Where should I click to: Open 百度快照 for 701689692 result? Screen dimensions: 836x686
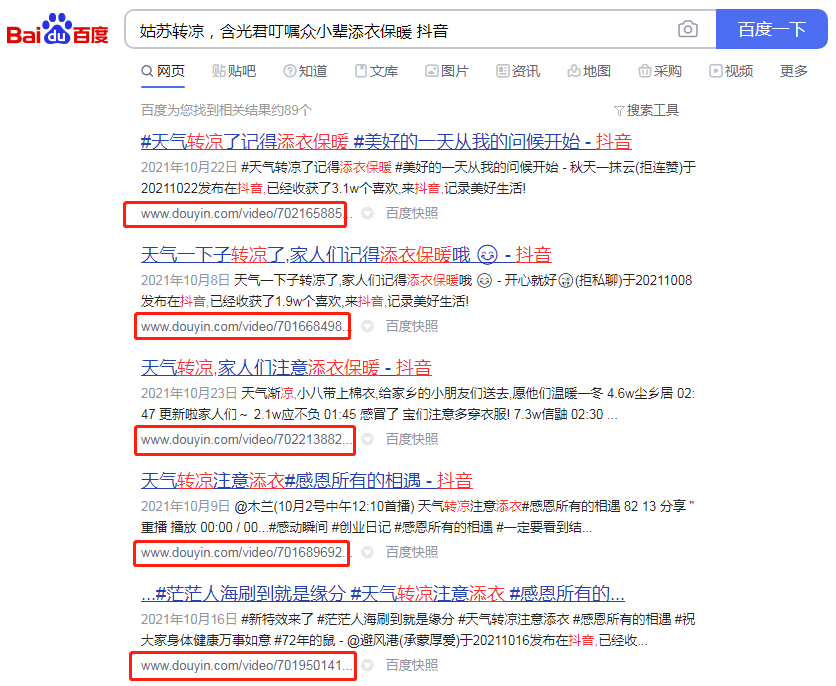[x=412, y=552]
